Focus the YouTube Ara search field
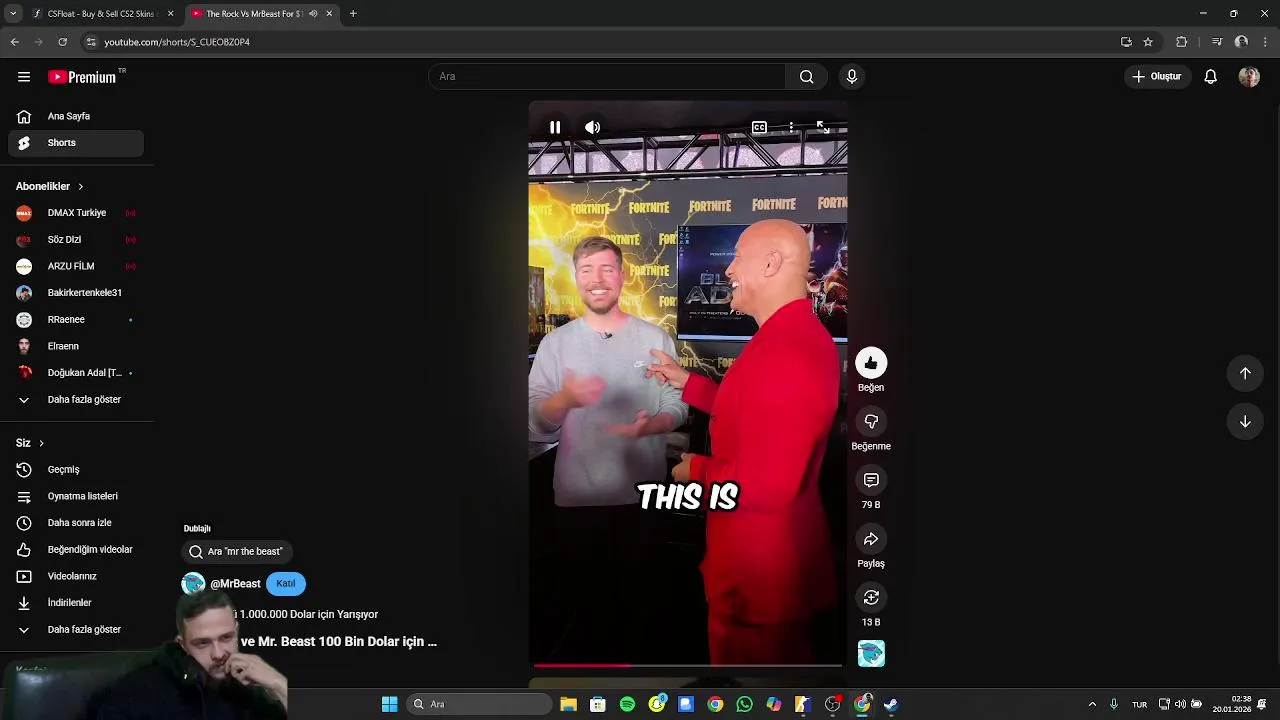Image resolution: width=1280 pixels, height=720 pixels. tap(607, 77)
